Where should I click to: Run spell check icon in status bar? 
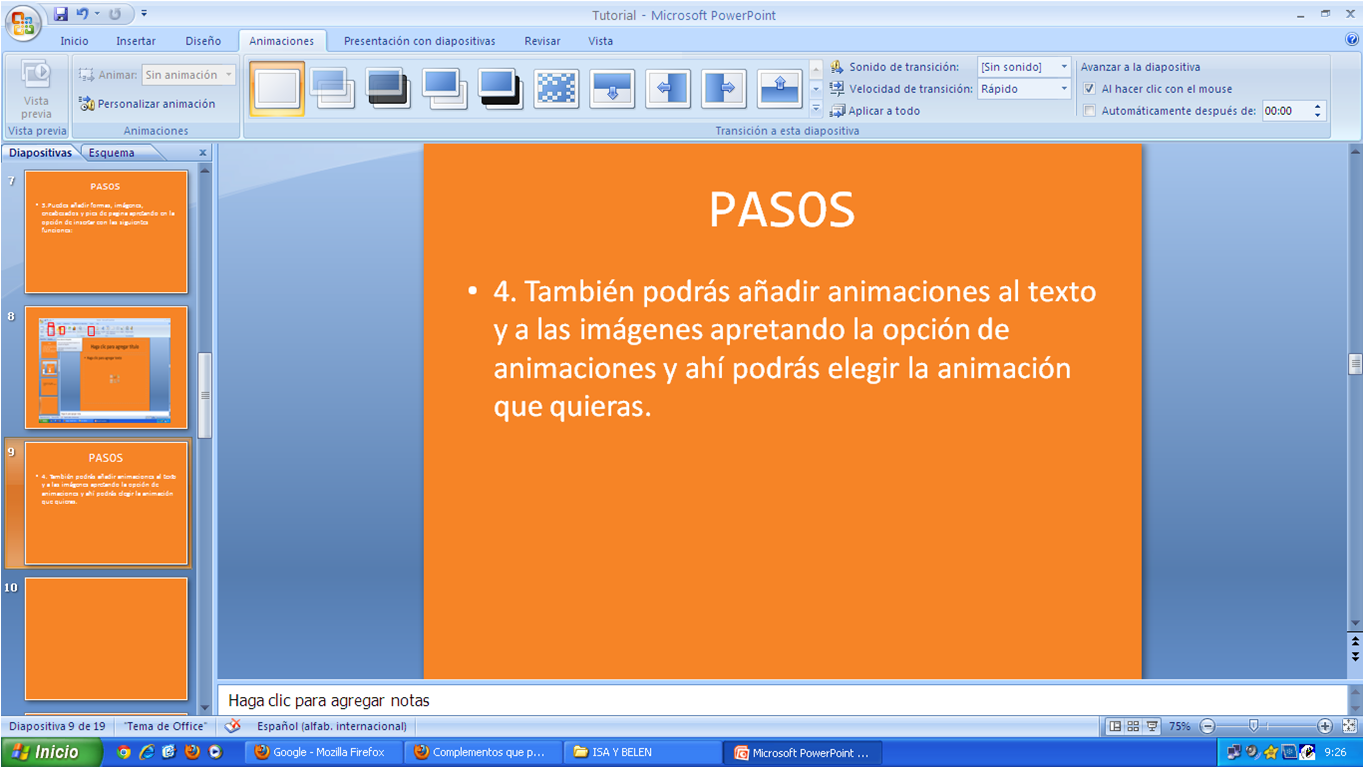click(233, 726)
